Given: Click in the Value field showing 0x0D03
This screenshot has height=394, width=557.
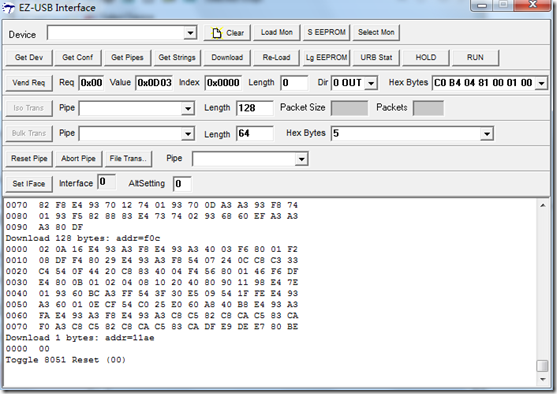Looking at the screenshot, I should click(x=154, y=83).
